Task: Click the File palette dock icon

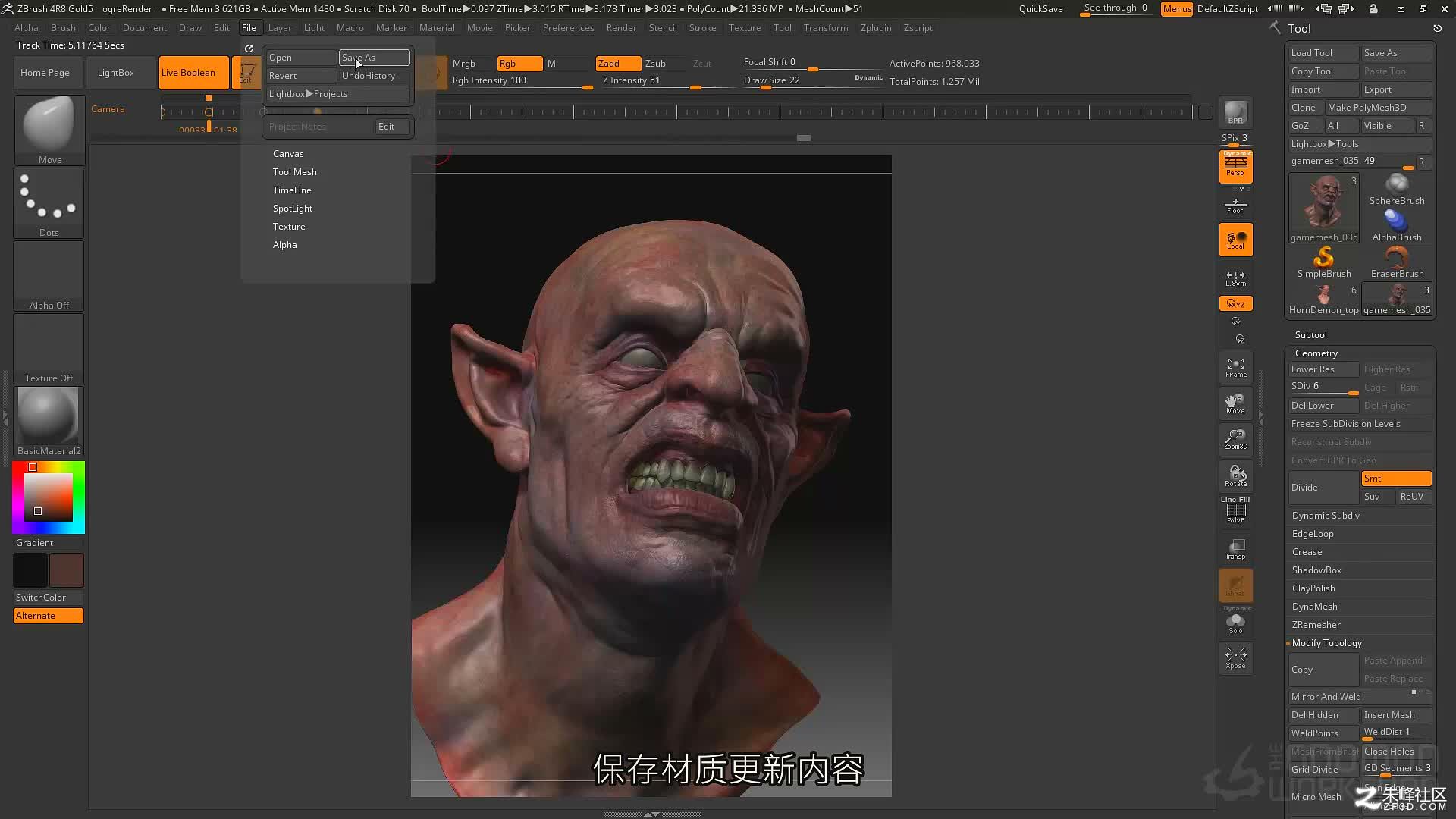Action: [x=249, y=49]
